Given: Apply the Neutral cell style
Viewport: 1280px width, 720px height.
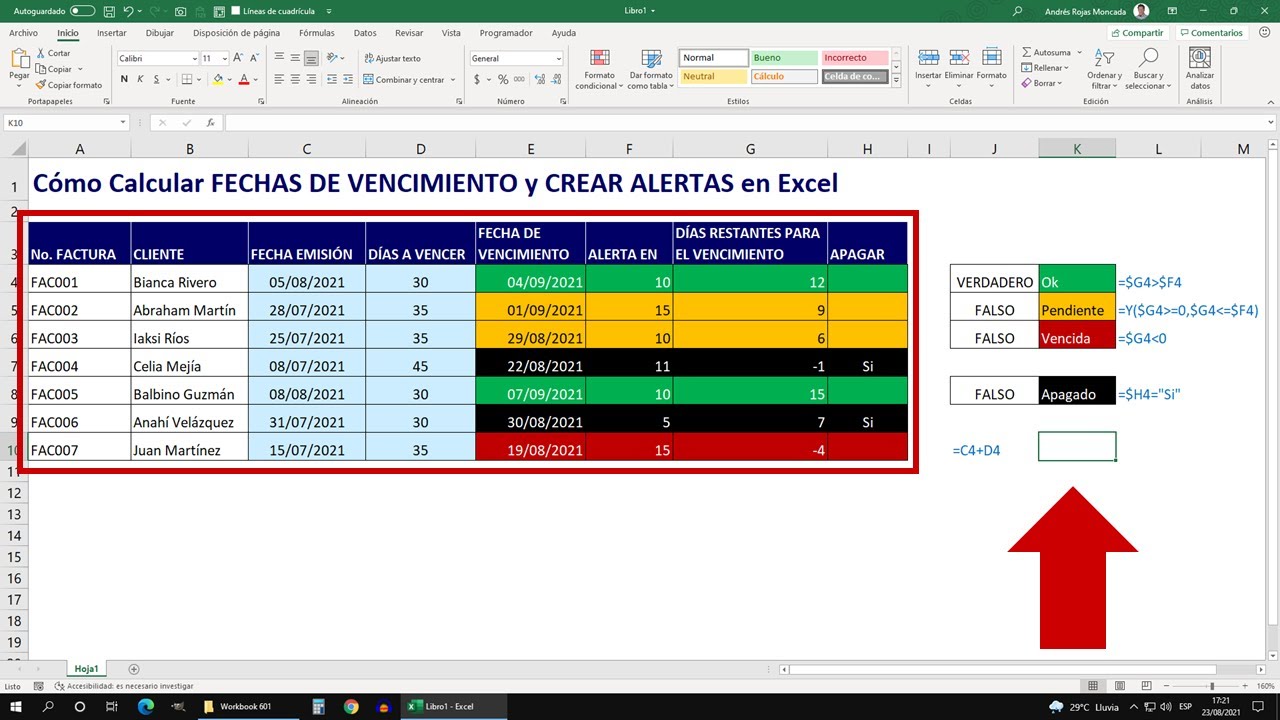Looking at the screenshot, I should 713,76.
